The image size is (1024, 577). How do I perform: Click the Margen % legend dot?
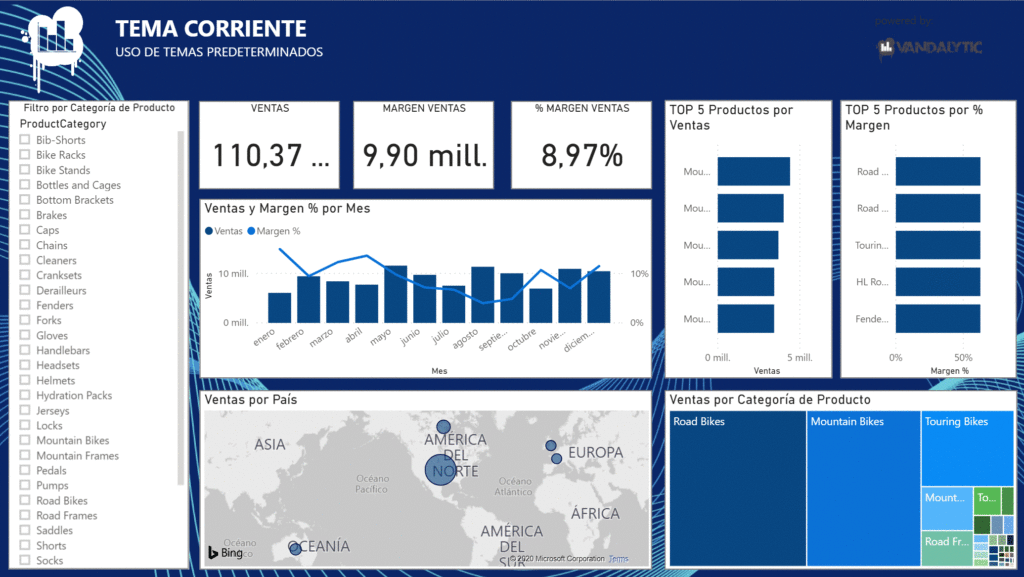[251, 231]
